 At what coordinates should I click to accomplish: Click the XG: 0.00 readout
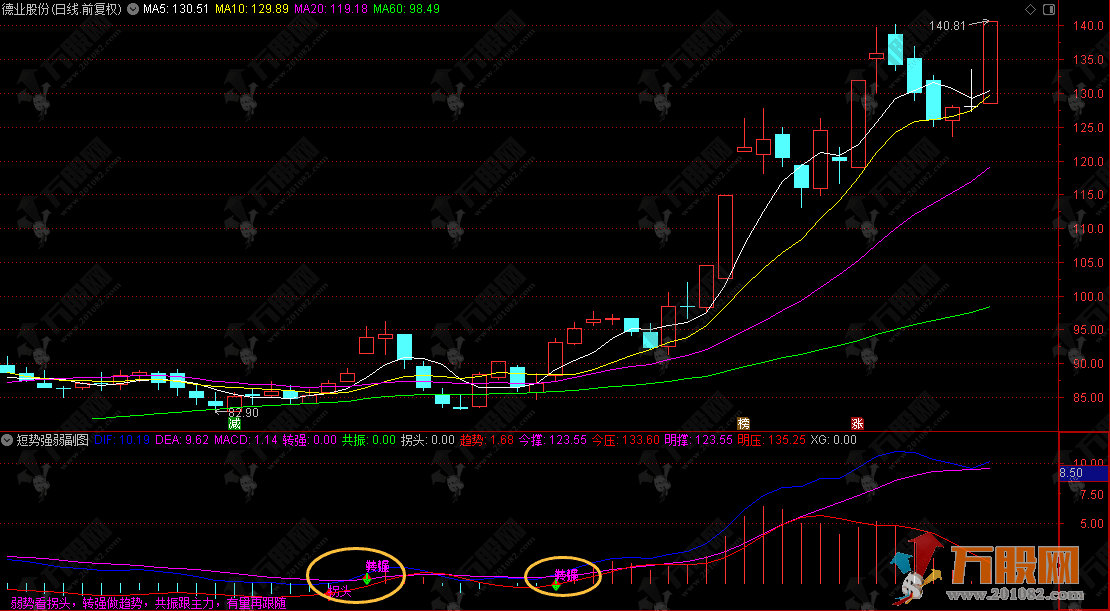833,440
